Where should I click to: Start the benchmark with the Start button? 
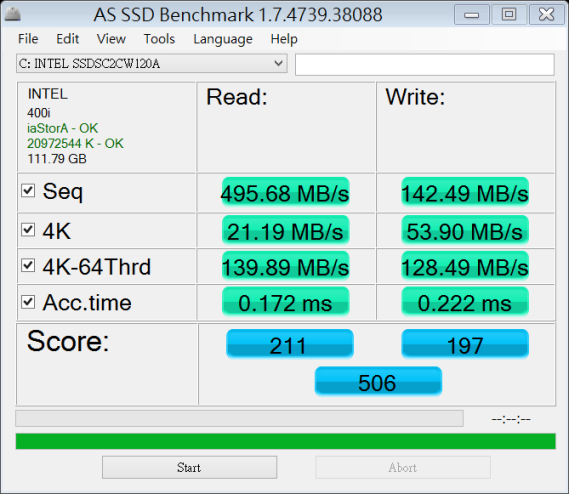[189, 468]
